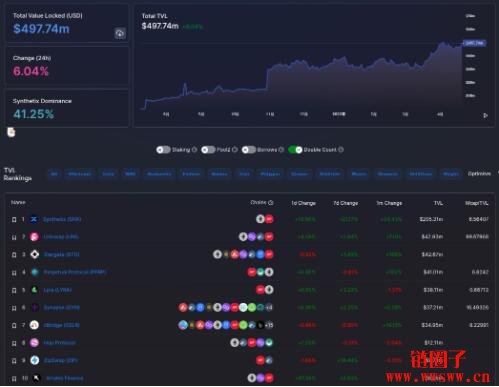This screenshot has width=499, height=387.
Task: Click the Optimism chain icon in ZipSwap row
Action: pyautogui.click(x=260, y=360)
